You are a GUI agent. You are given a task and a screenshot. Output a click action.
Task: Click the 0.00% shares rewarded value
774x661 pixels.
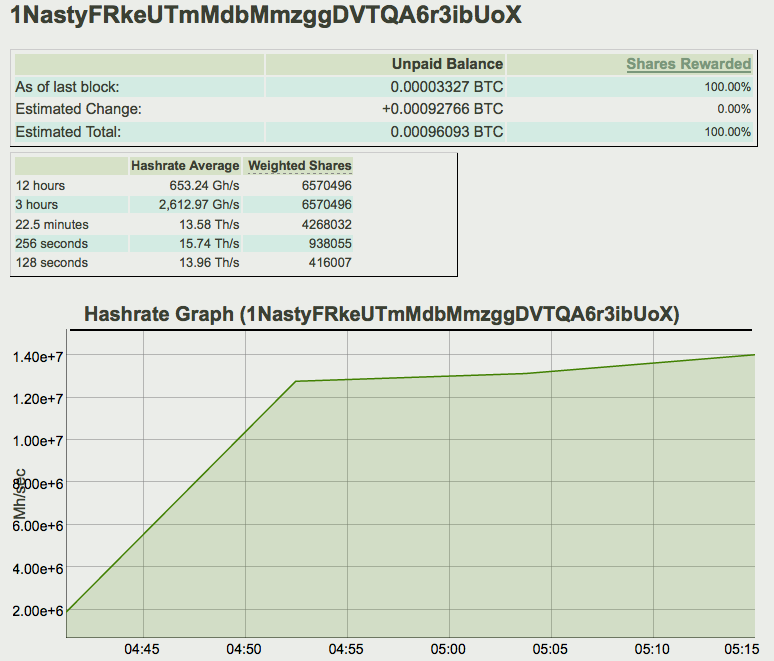tap(734, 109)
